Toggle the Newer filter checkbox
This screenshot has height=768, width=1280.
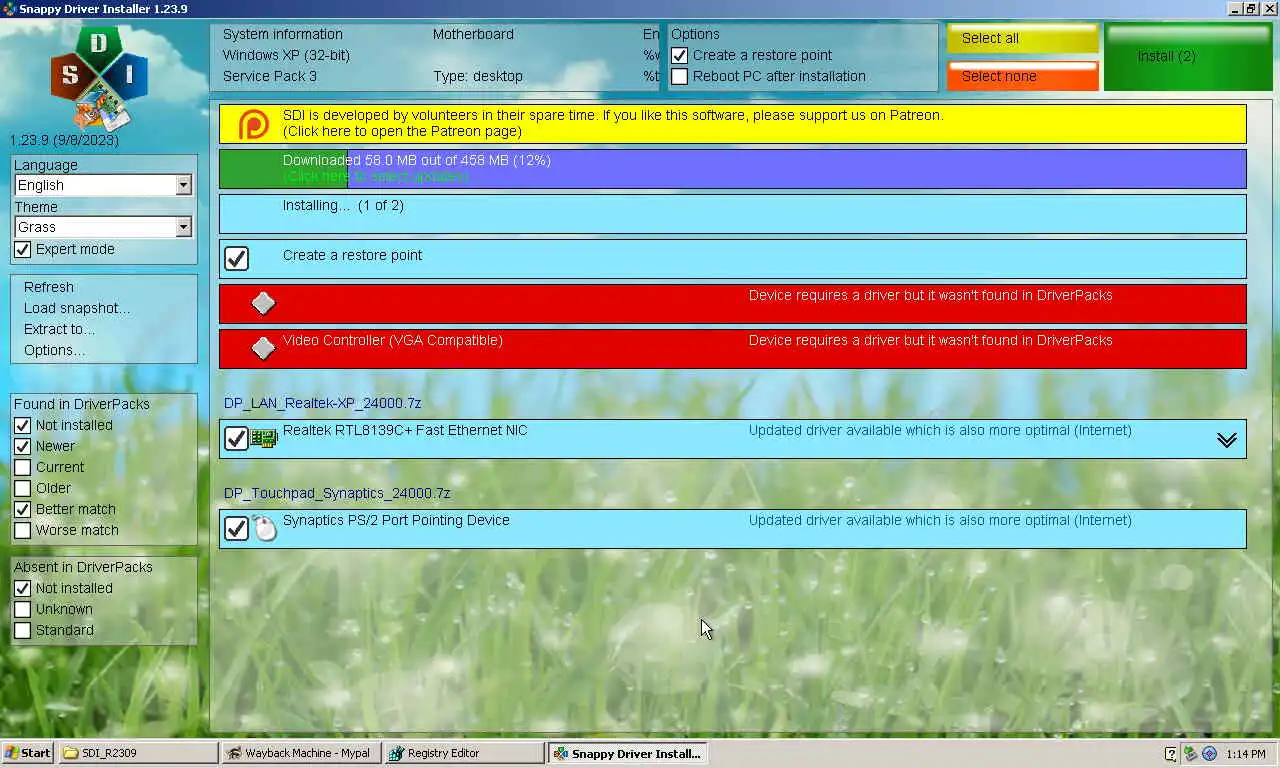23,447
